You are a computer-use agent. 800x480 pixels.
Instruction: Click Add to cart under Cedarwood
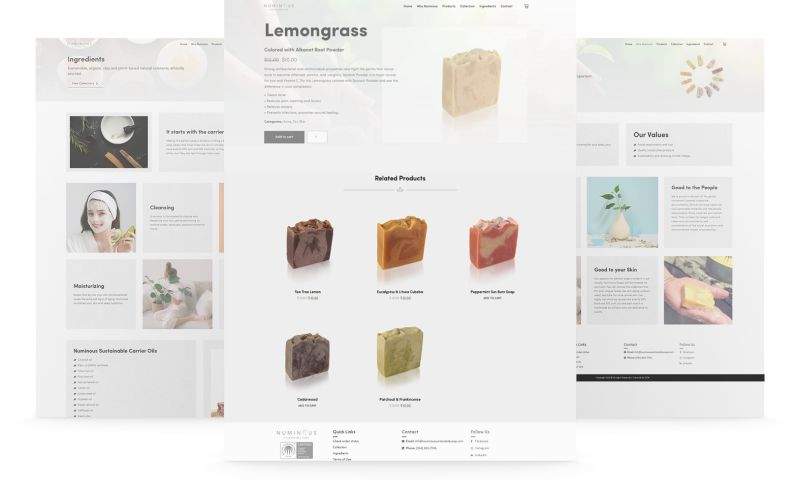click(307, 406)
